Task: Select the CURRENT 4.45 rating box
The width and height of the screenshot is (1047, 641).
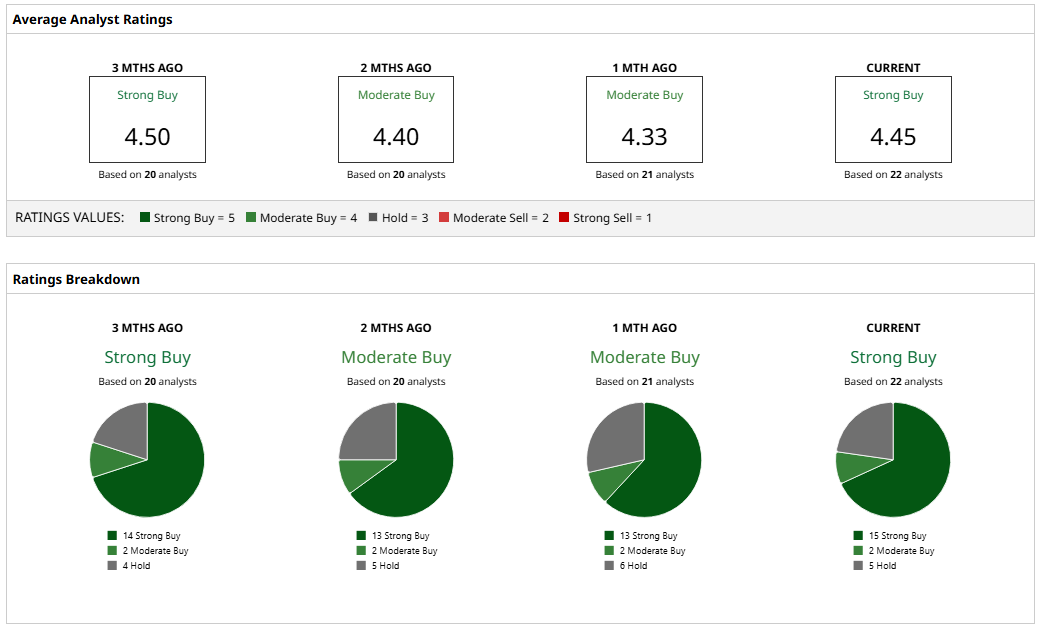Action: 893,120
